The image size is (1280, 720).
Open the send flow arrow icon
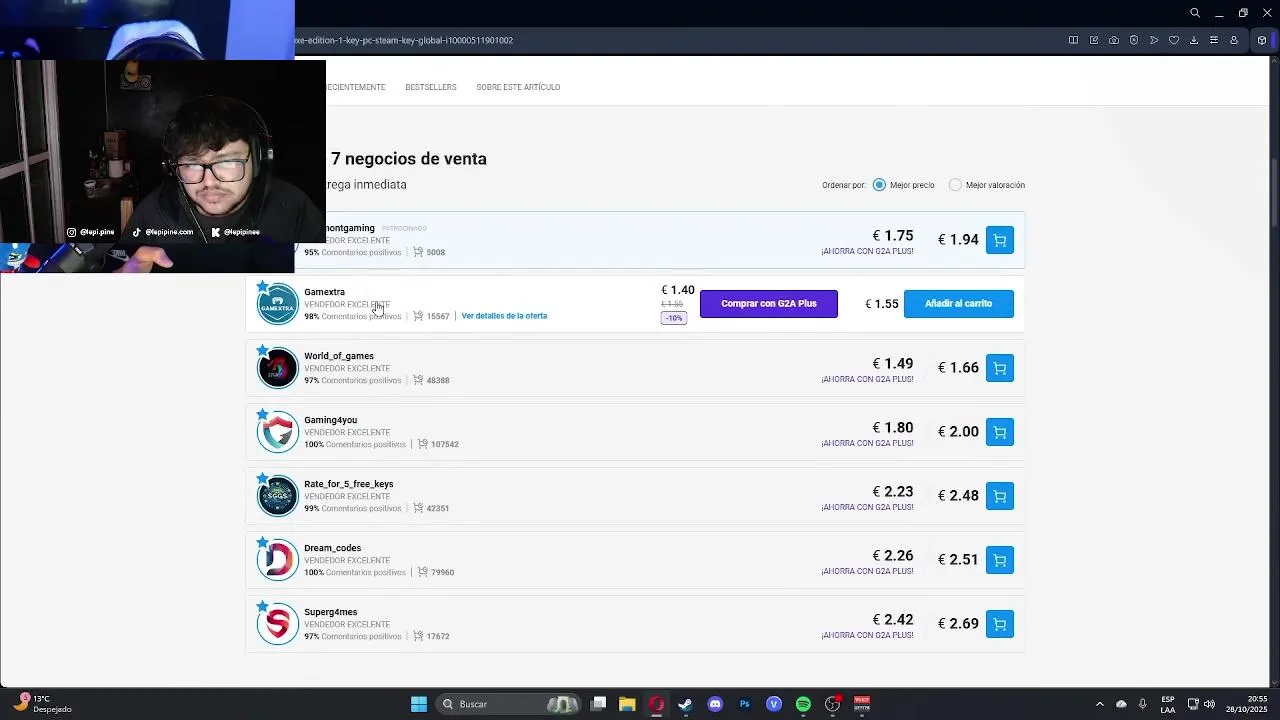pos(1154,40)
